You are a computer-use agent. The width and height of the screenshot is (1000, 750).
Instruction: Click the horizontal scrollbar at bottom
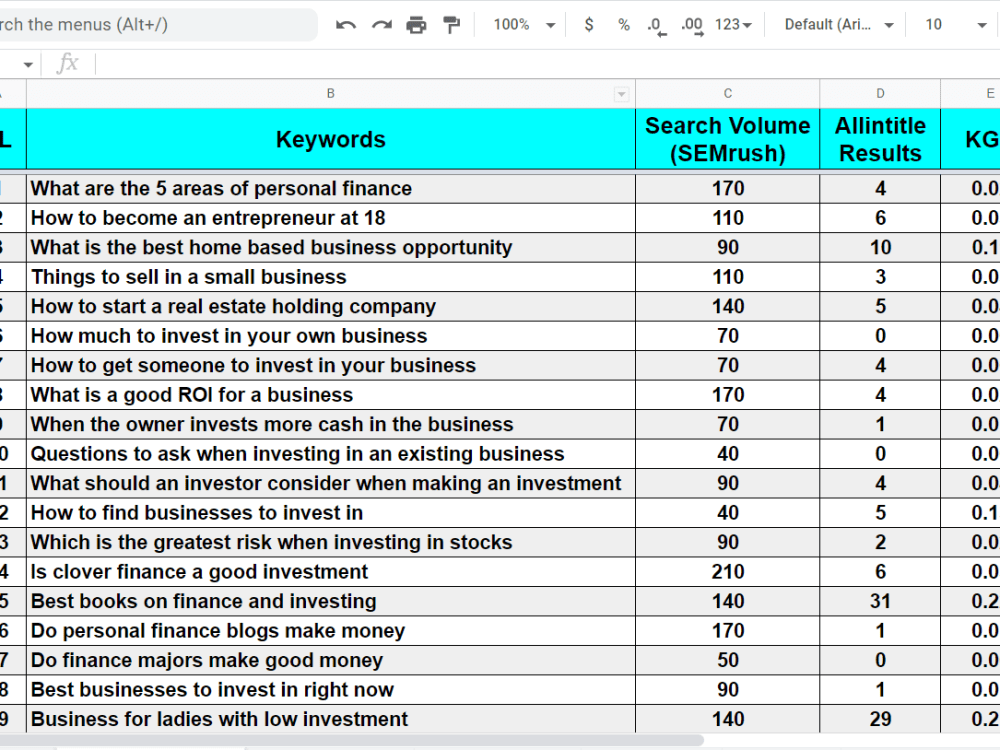point(351,740)
